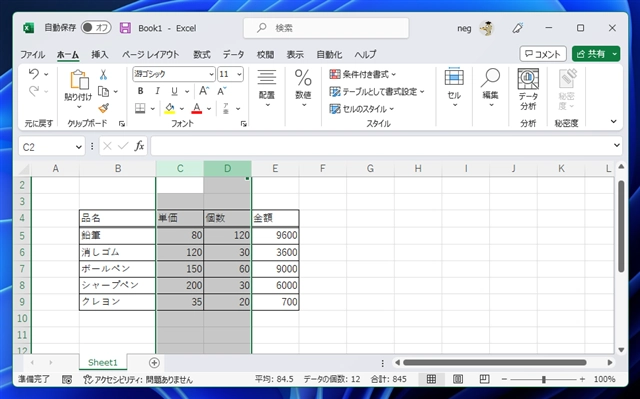640x399 pixels.
Task: Switch to Page Layout view icon
Action: coord(458,379)
